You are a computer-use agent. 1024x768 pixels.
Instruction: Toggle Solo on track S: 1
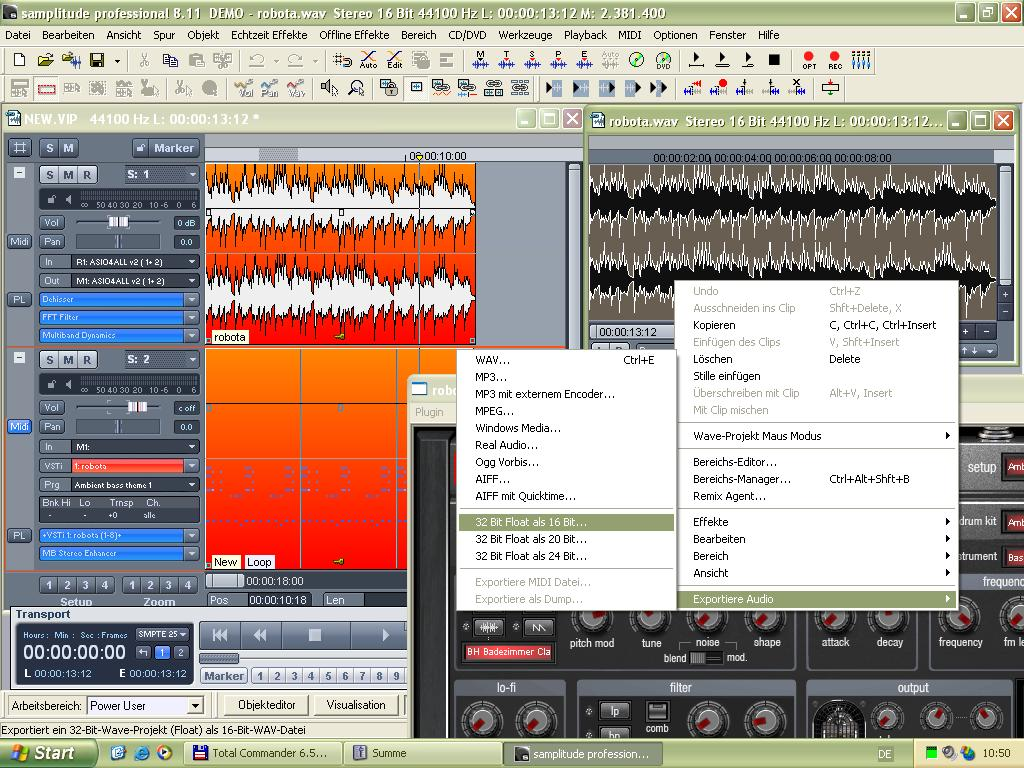pos(50,174)
